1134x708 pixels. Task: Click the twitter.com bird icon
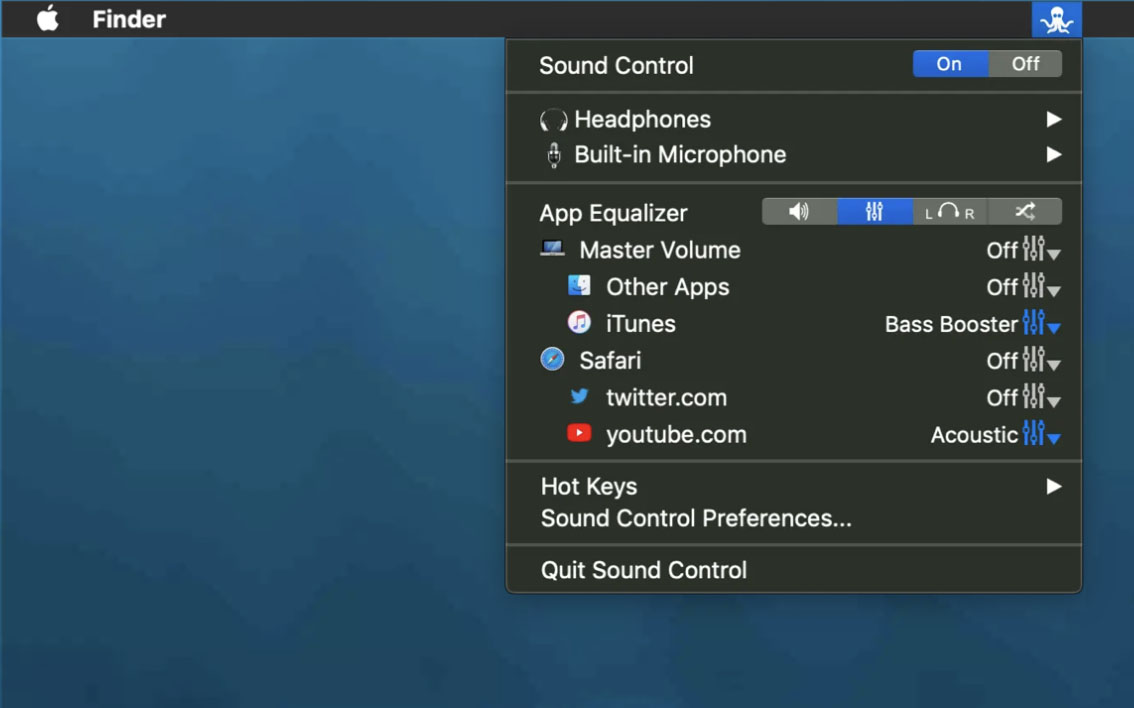(579, 397)
